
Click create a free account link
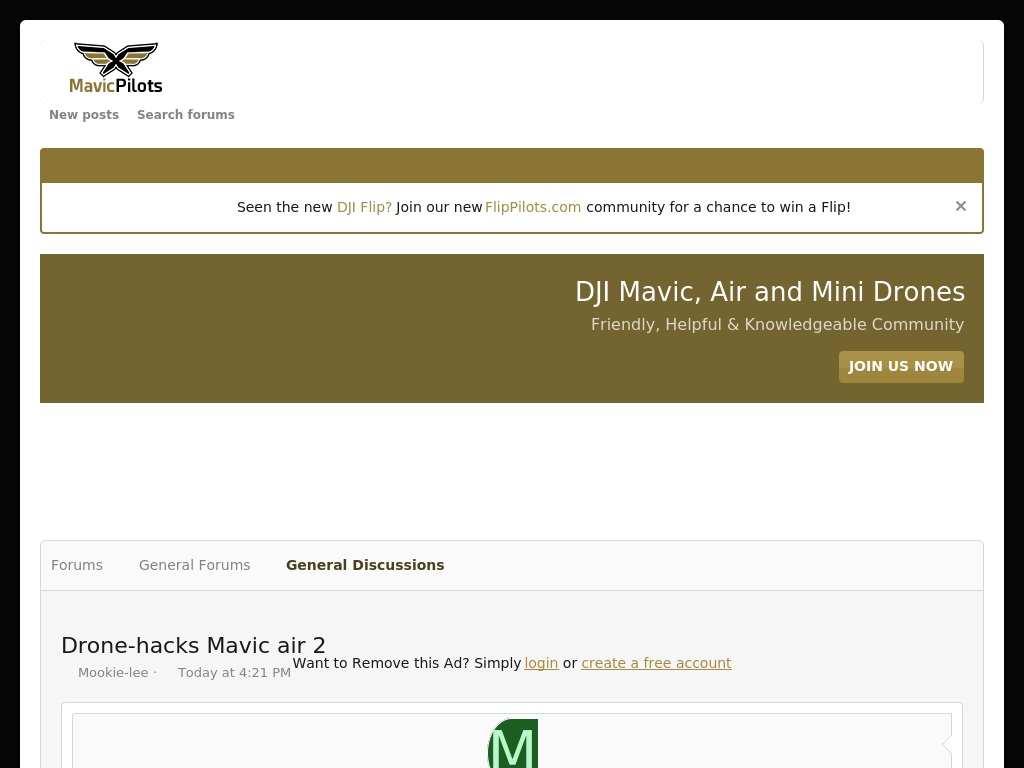[656, 663]
